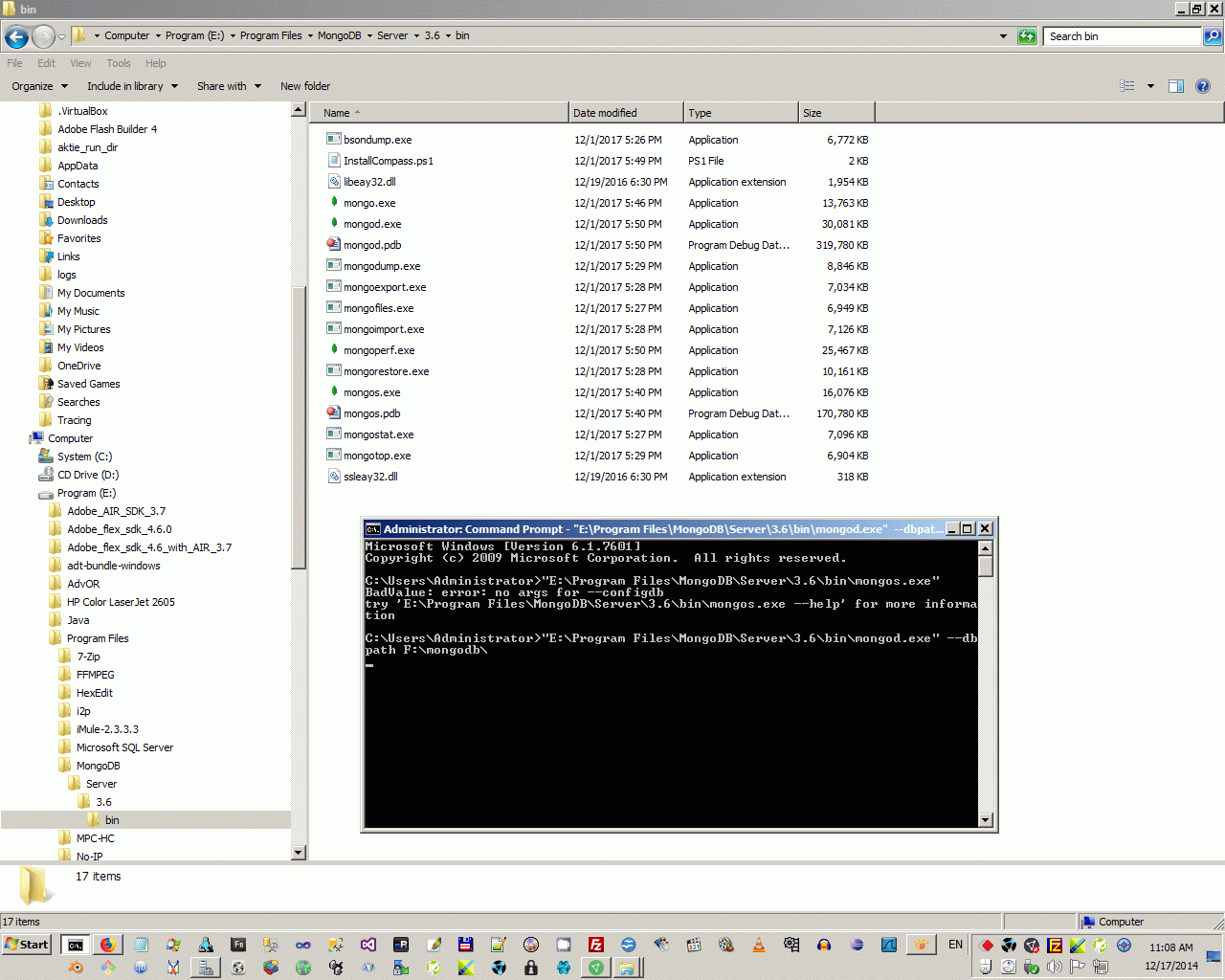Open the Share with dropdown
The width and height of the screenshot is (1225, 980).
(x=229, y=86)
